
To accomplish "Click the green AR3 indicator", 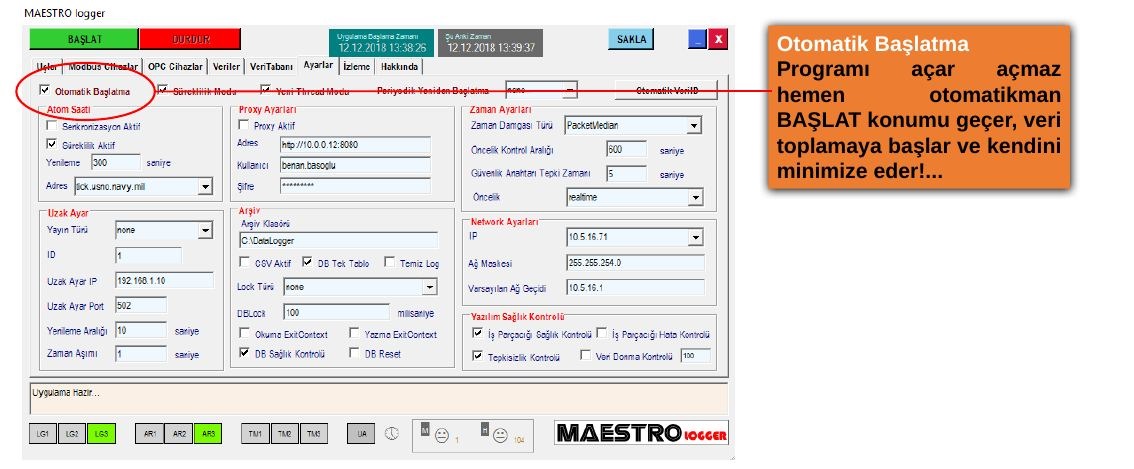I will pyautogui.click(x=208, y=434).
